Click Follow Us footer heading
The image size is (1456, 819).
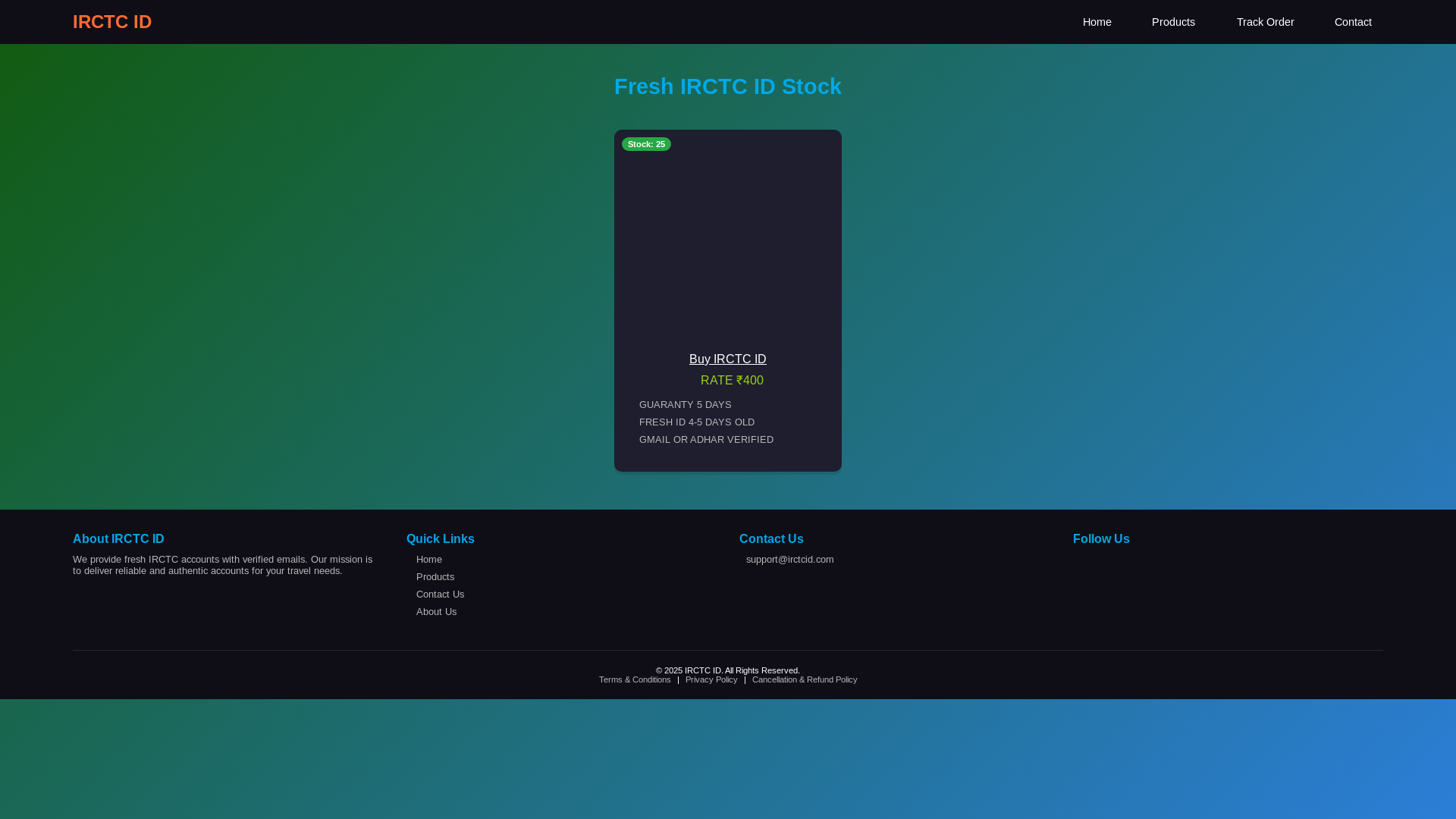click(x=1101, y=539)
